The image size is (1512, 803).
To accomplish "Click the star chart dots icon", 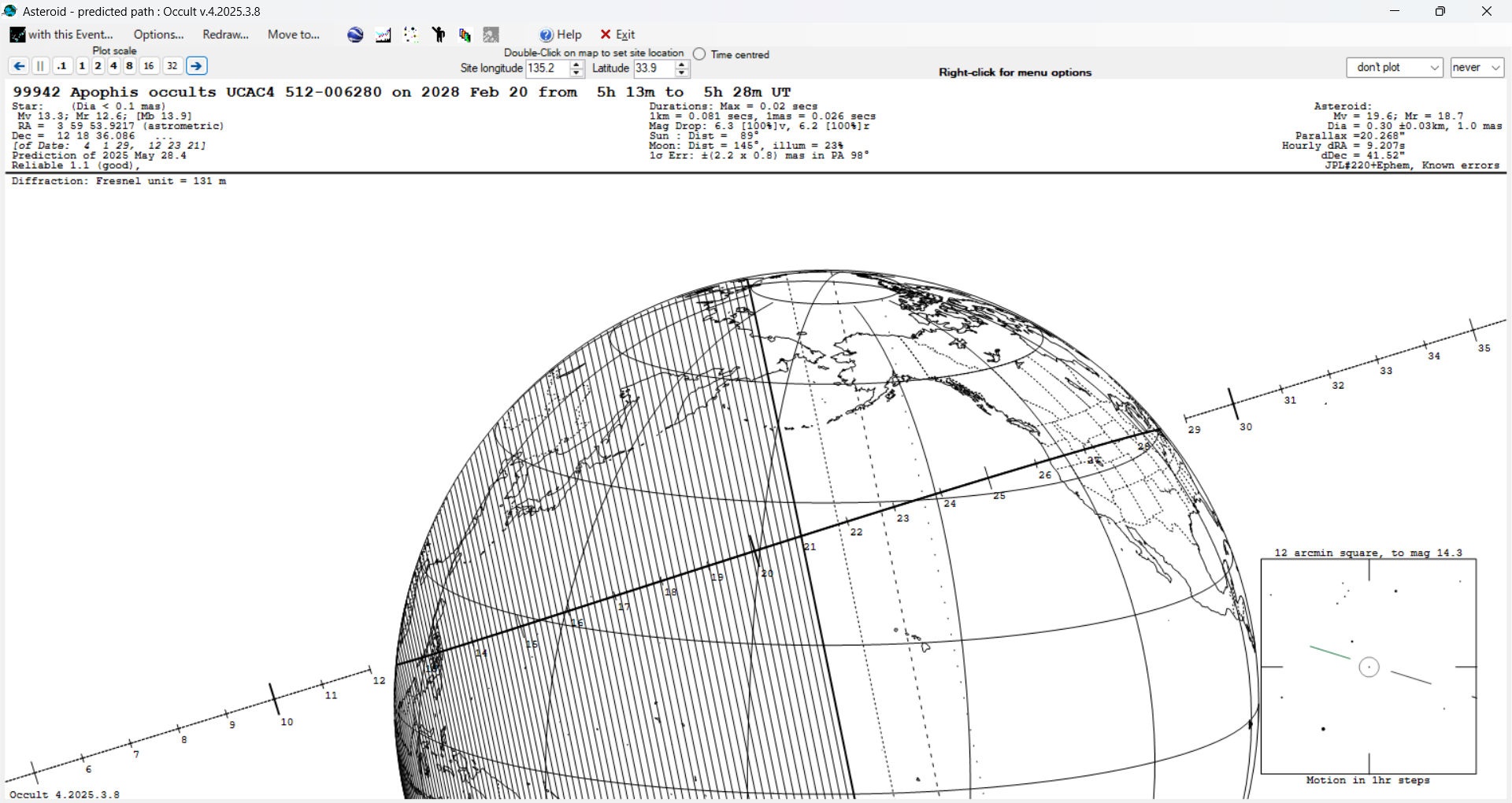I will pyautogui.click(x=411, y=35).
